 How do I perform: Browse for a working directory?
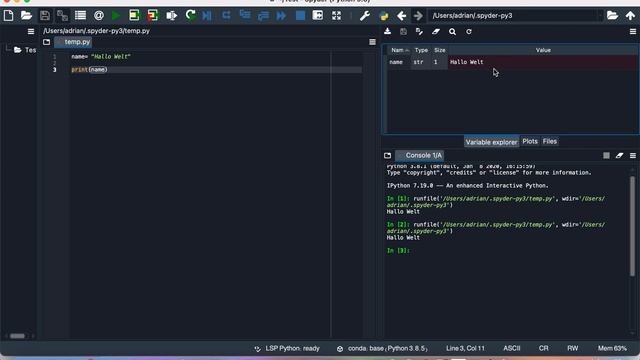point(612,16)
